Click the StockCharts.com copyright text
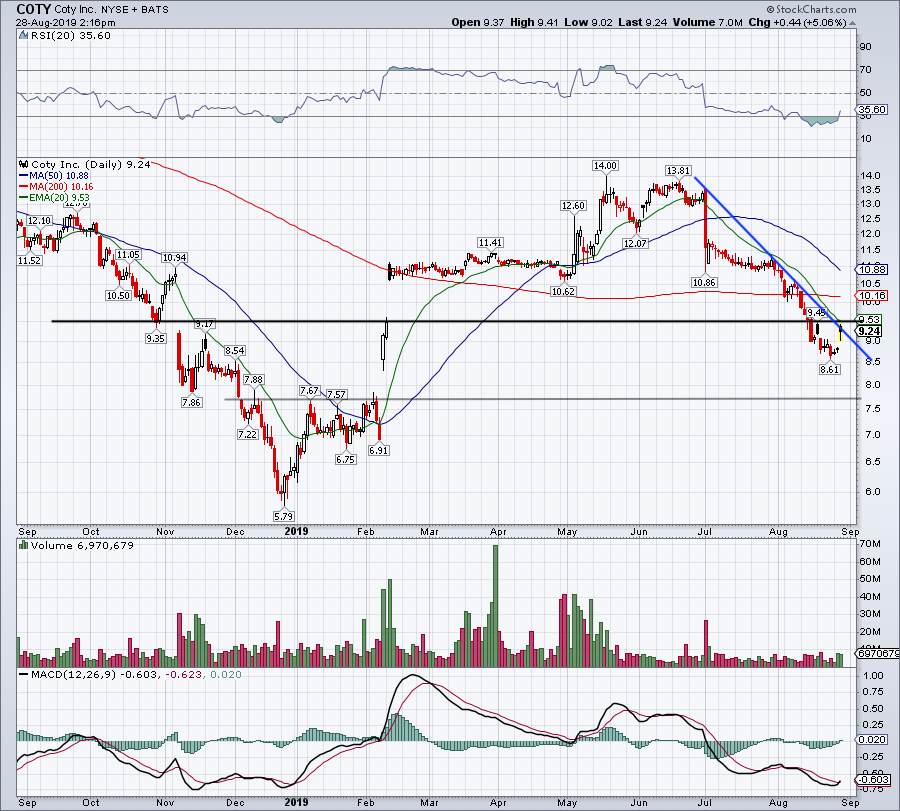 (811, 9)
